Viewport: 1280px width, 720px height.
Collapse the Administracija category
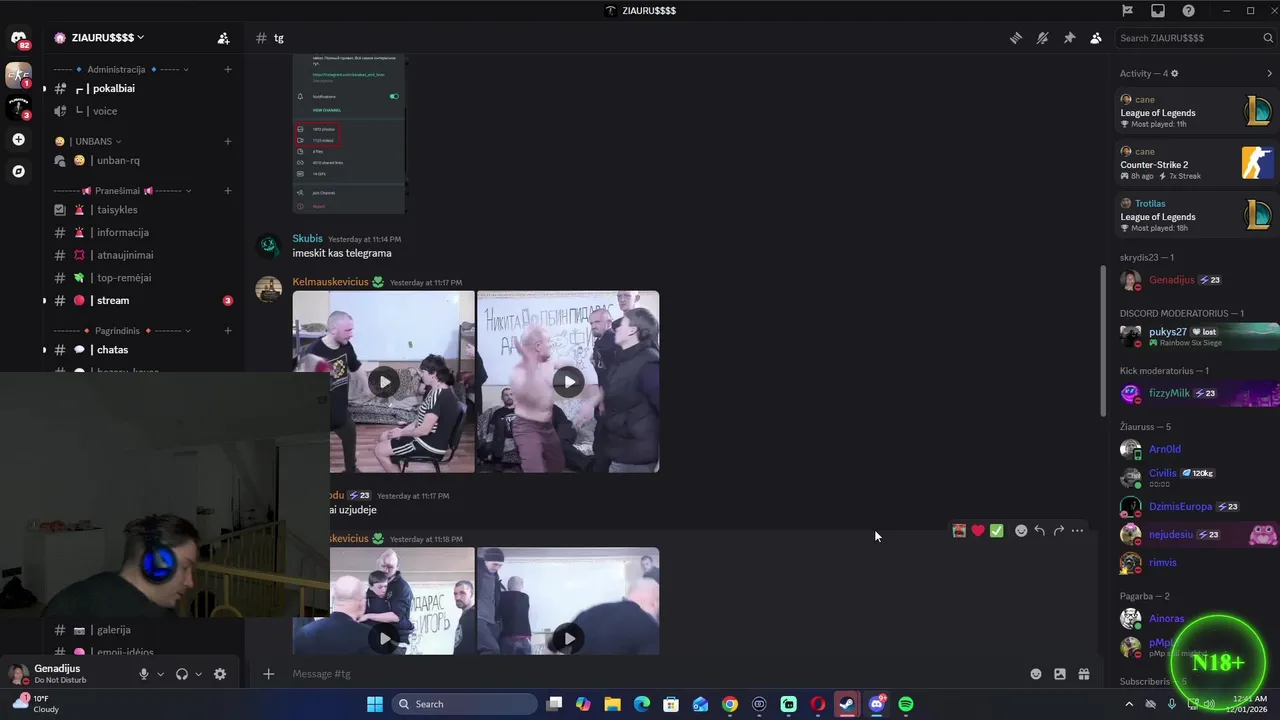[121, 69]
